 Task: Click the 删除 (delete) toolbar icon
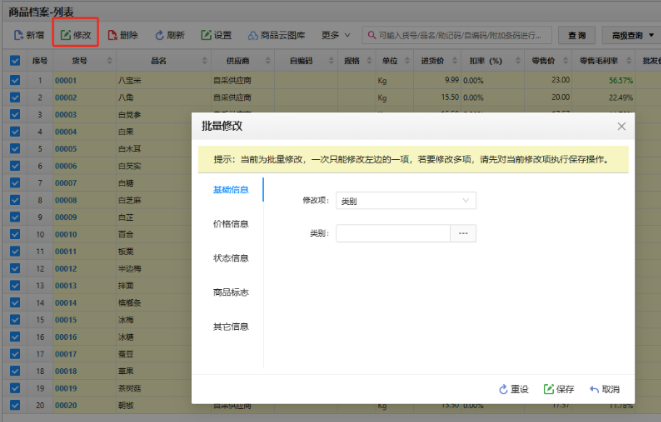tap(112, 35)
